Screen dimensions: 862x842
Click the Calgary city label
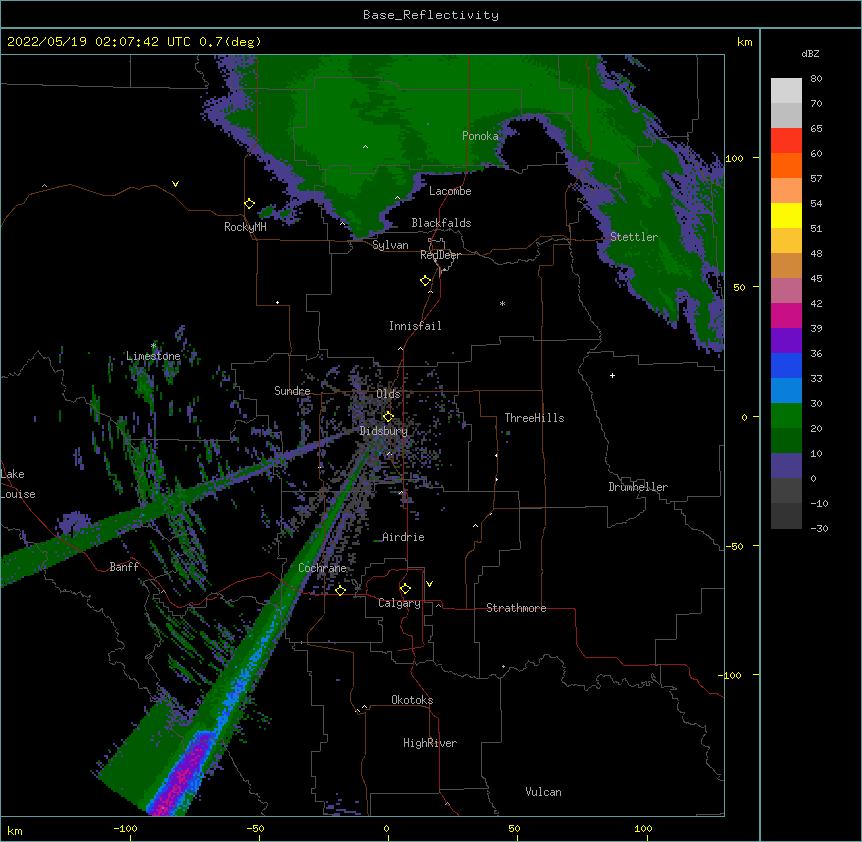[399, 603]
